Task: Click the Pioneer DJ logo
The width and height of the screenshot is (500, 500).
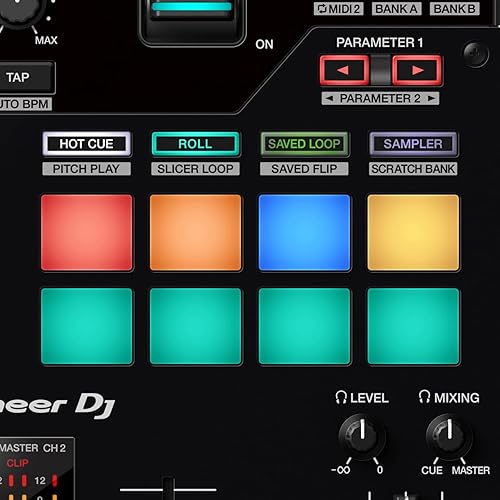Action: click(x=57, y=405)
